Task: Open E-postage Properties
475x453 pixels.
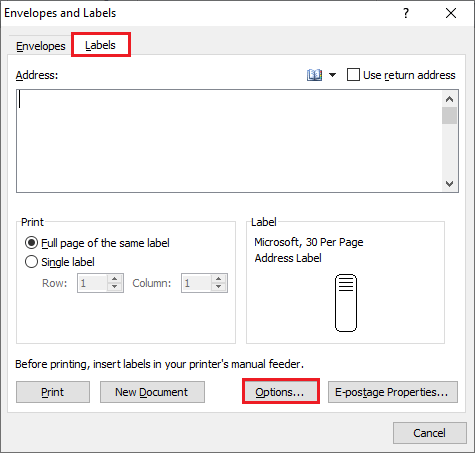Action: 393,392
